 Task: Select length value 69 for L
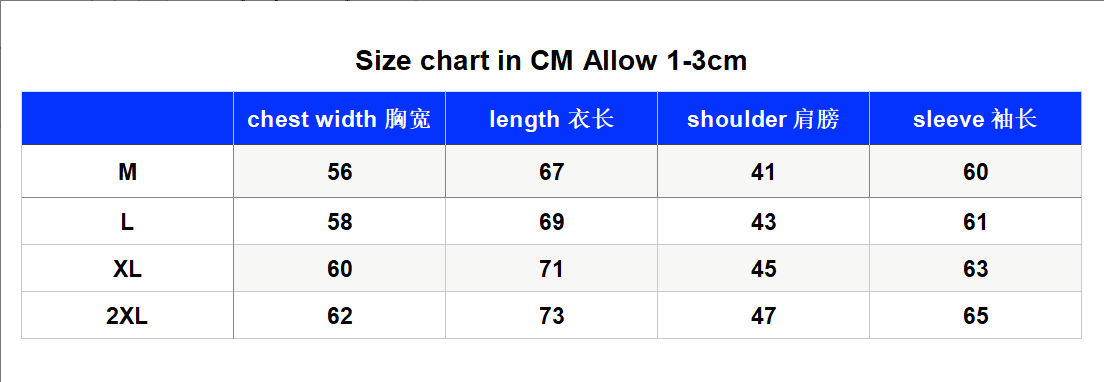pos(551,222)
